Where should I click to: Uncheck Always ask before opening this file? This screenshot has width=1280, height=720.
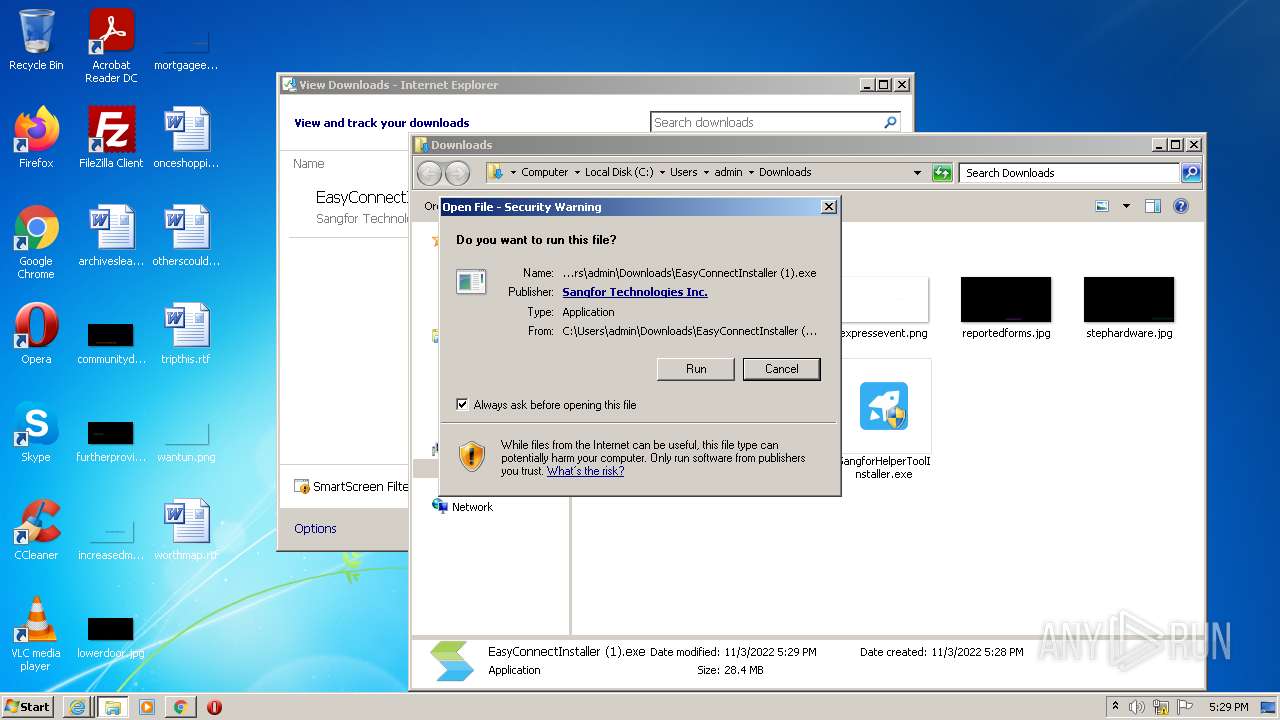click(462, 405)
